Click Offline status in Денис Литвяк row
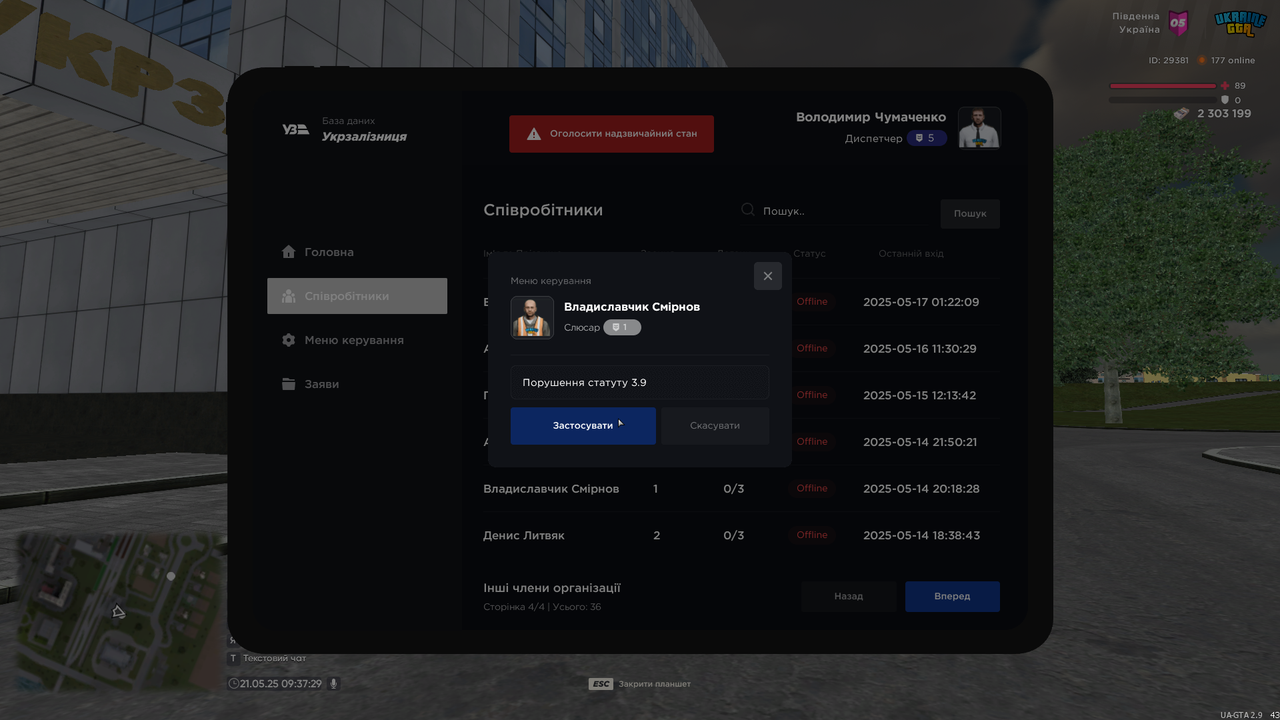The height and width of the screenshot is (720, 1280). point(812,536)
